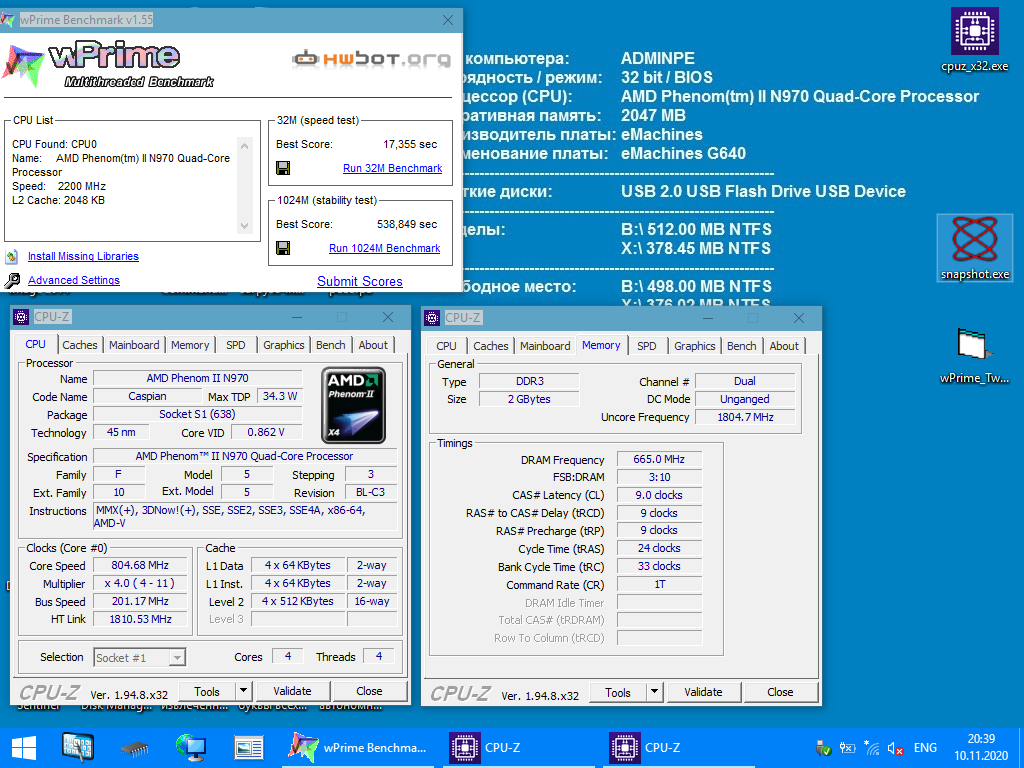1024x768 pixels.
Task: Click Tools button in right CPU-Z
Action: coord(617,692)
